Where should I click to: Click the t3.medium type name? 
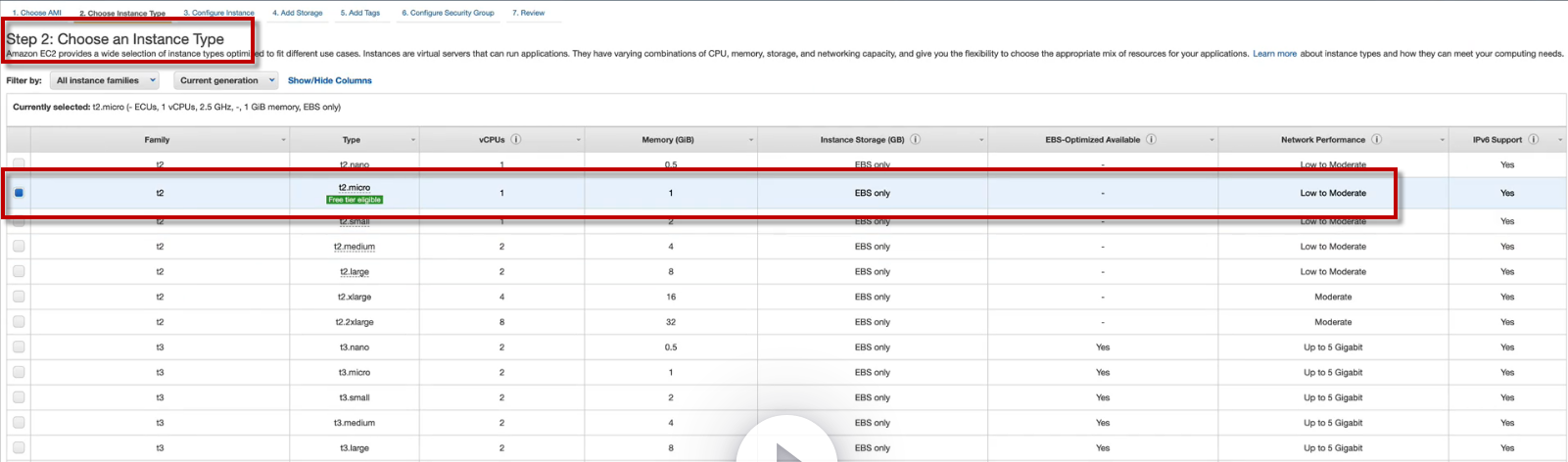(x=355, y=423)
